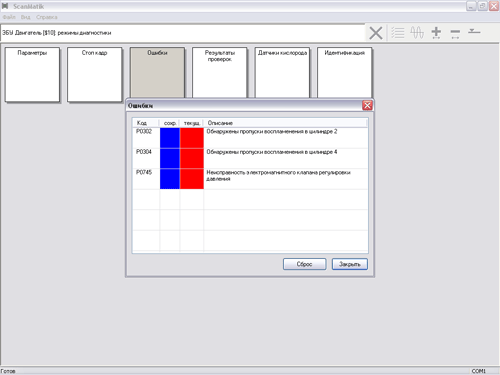Click the plus zoom icon in toolbar
The height and width of the screenshot is (375, 500).
click(436, 33)
